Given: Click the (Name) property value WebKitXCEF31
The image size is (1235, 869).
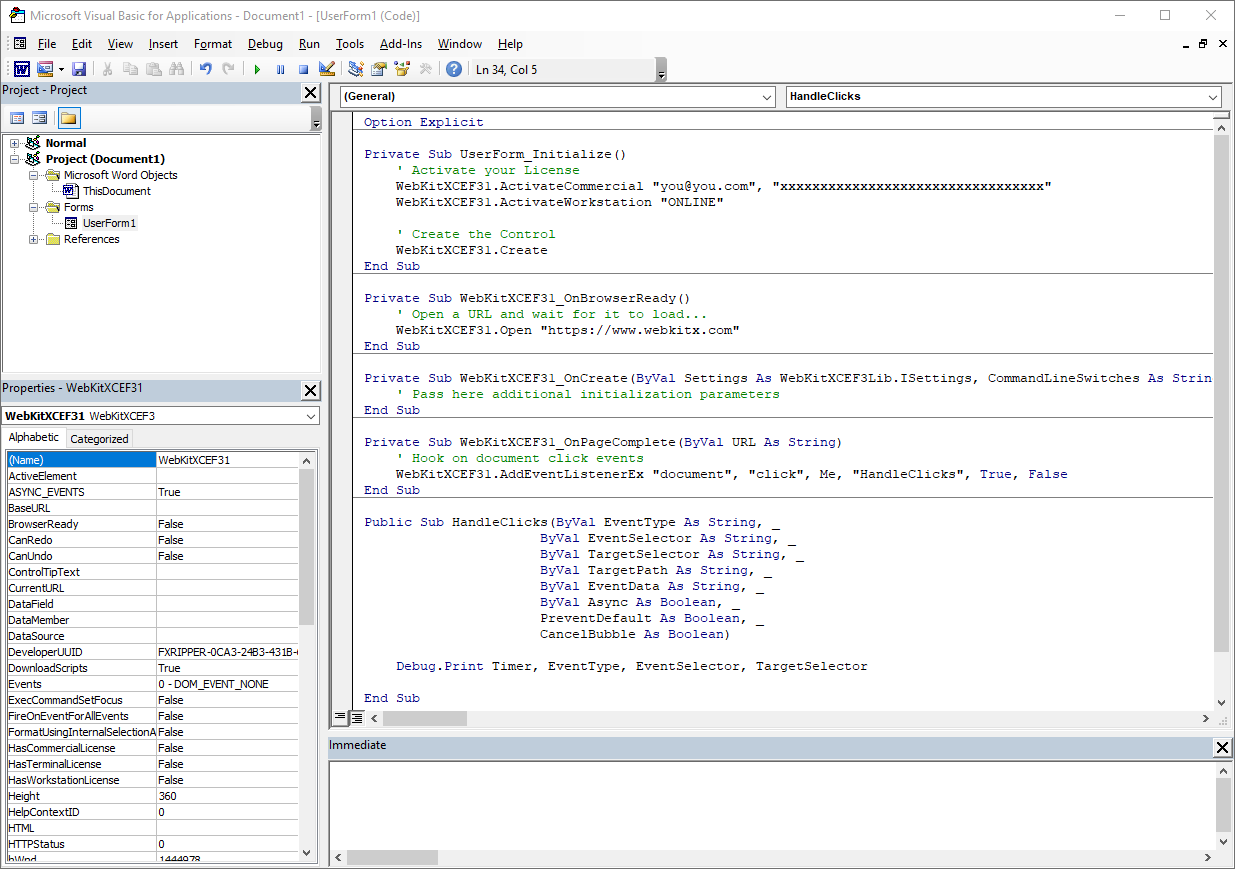Looking at the screenshot, I should (x=227, y=460).
